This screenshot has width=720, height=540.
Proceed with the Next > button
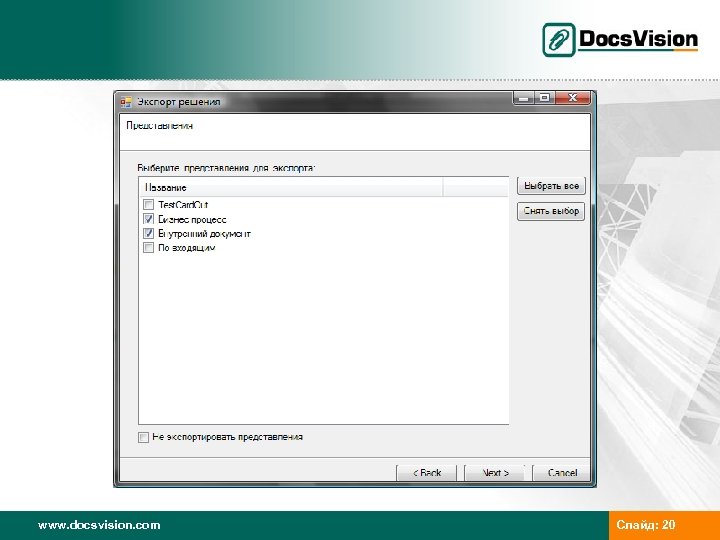click(x=495, y=472)
